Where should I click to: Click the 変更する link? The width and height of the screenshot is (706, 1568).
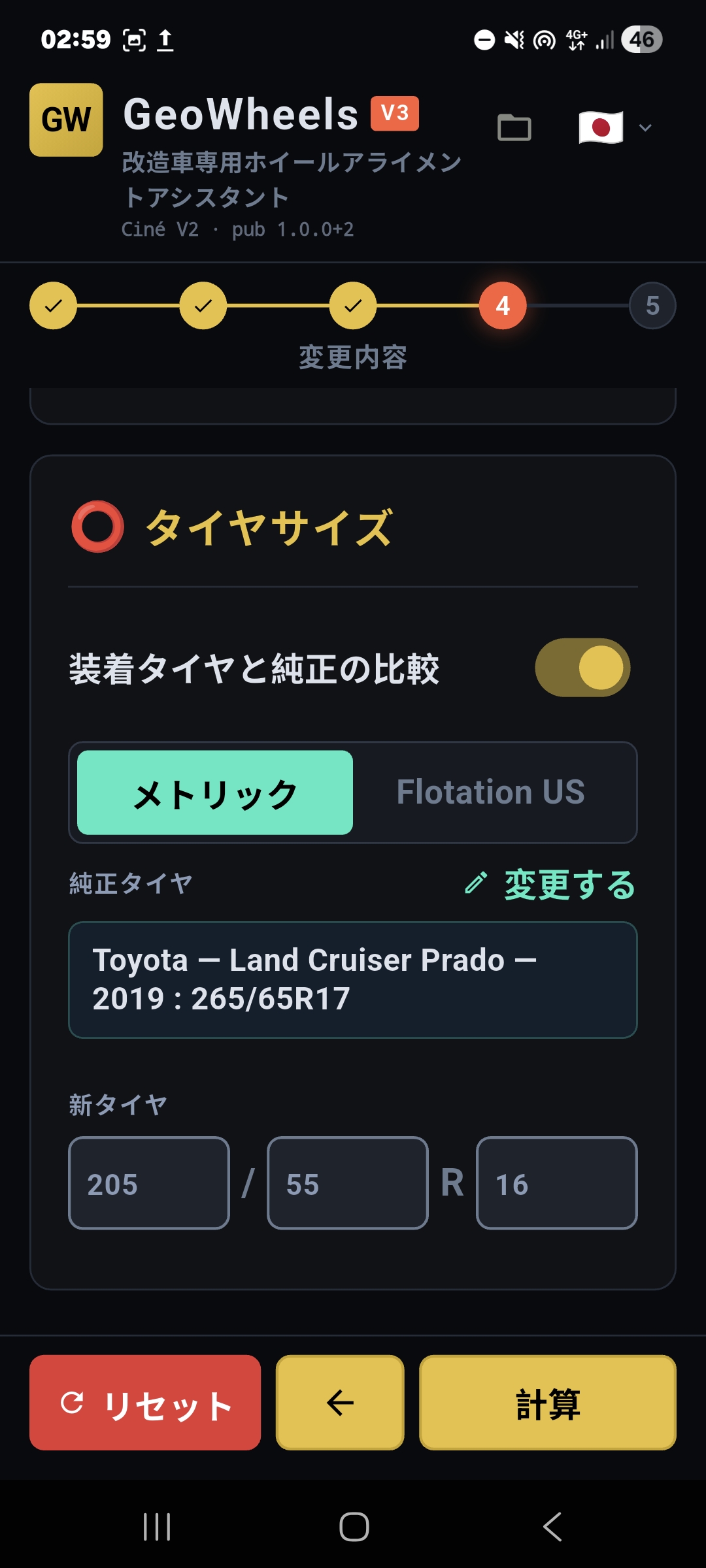coord(569,885)
